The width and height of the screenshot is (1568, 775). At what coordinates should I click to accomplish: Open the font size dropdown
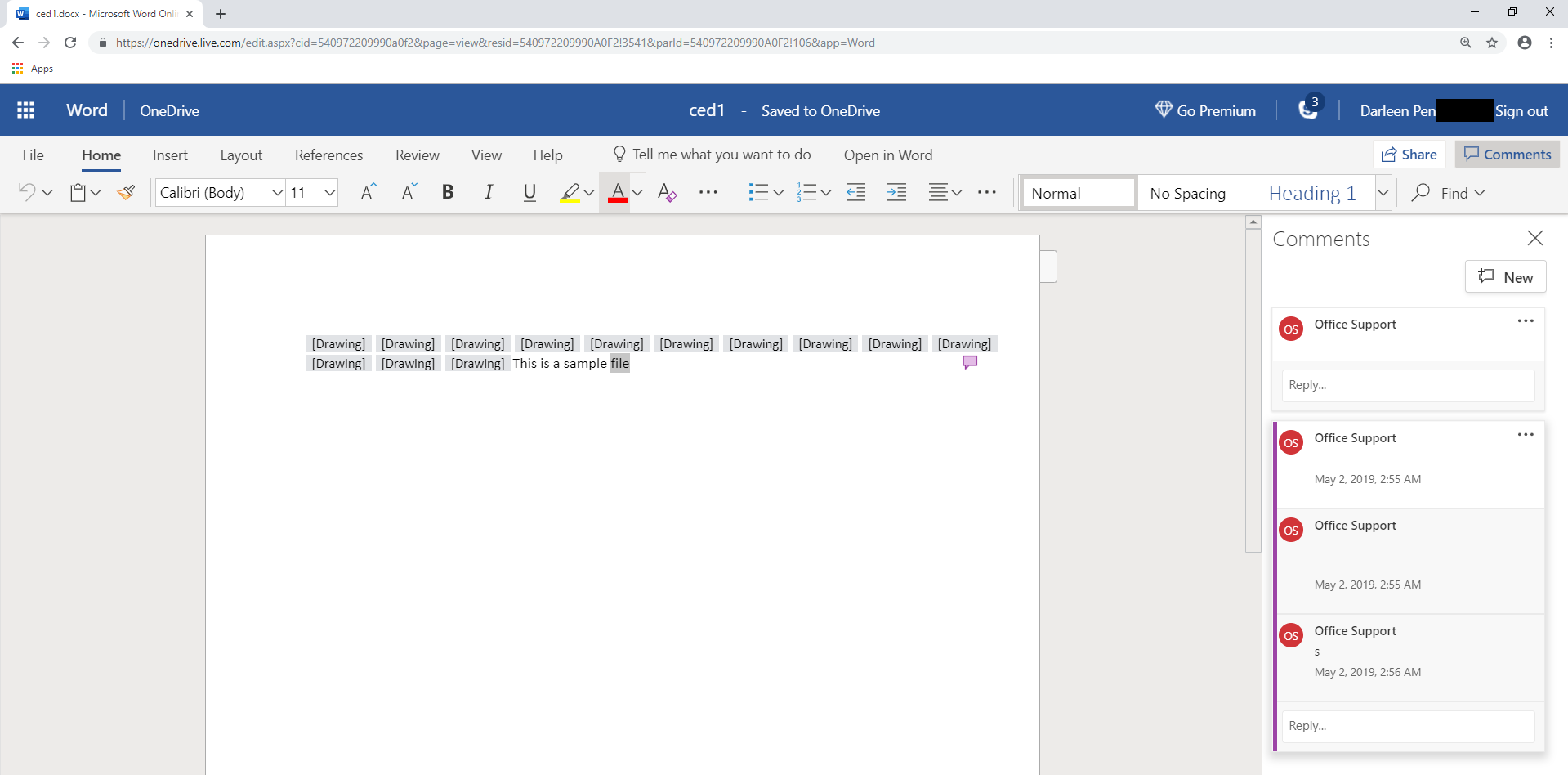click(x=329, y=193)
